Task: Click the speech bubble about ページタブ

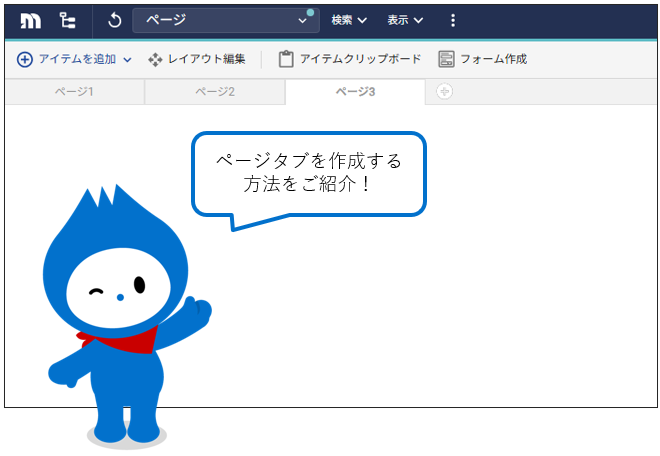Action: click(x=308, y=172)
